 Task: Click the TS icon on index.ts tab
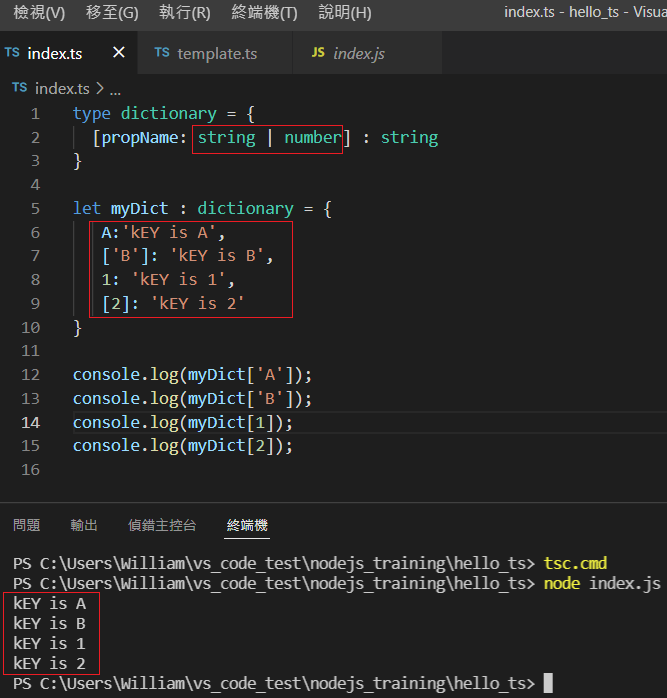[x=12, y=53]
